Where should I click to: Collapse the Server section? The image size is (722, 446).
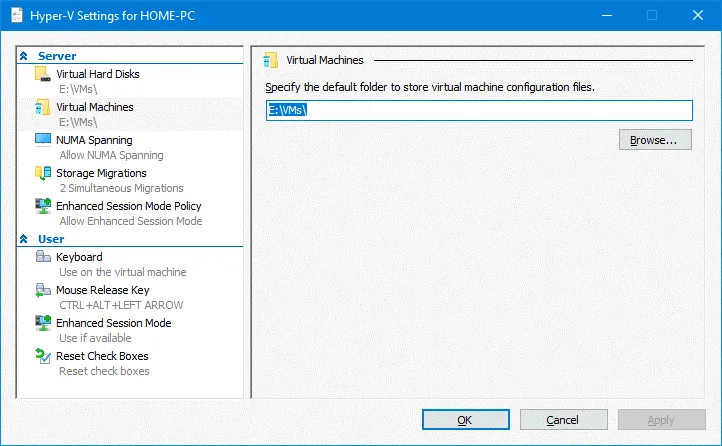[x=24, y=57]
